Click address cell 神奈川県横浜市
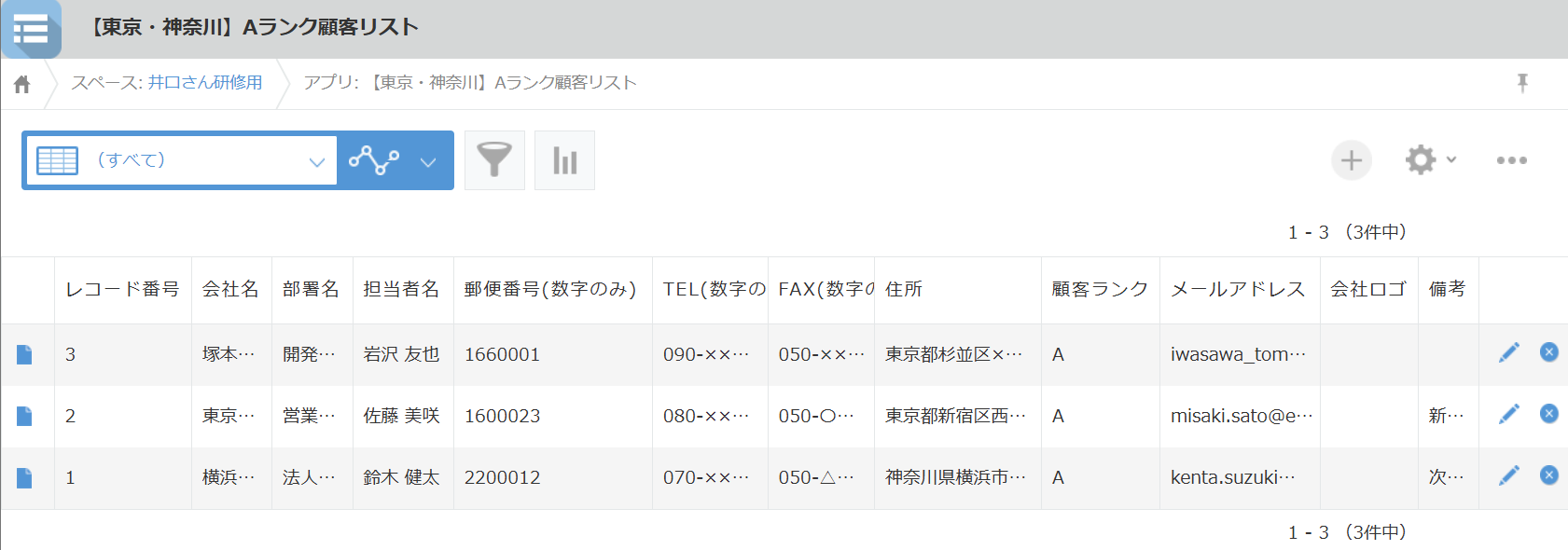This screenshot has height=550, width=1568. tap(957, 477)
